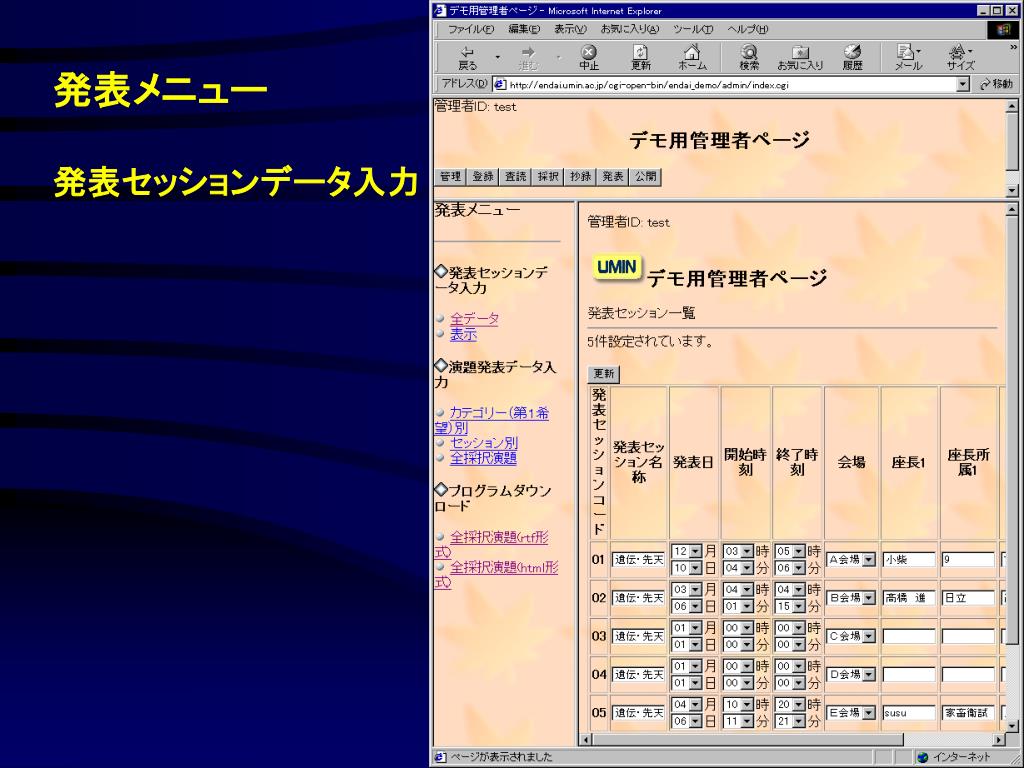1024x768 pixels.
Task: Click the chair field containing susu
Action: click(909, 713)
